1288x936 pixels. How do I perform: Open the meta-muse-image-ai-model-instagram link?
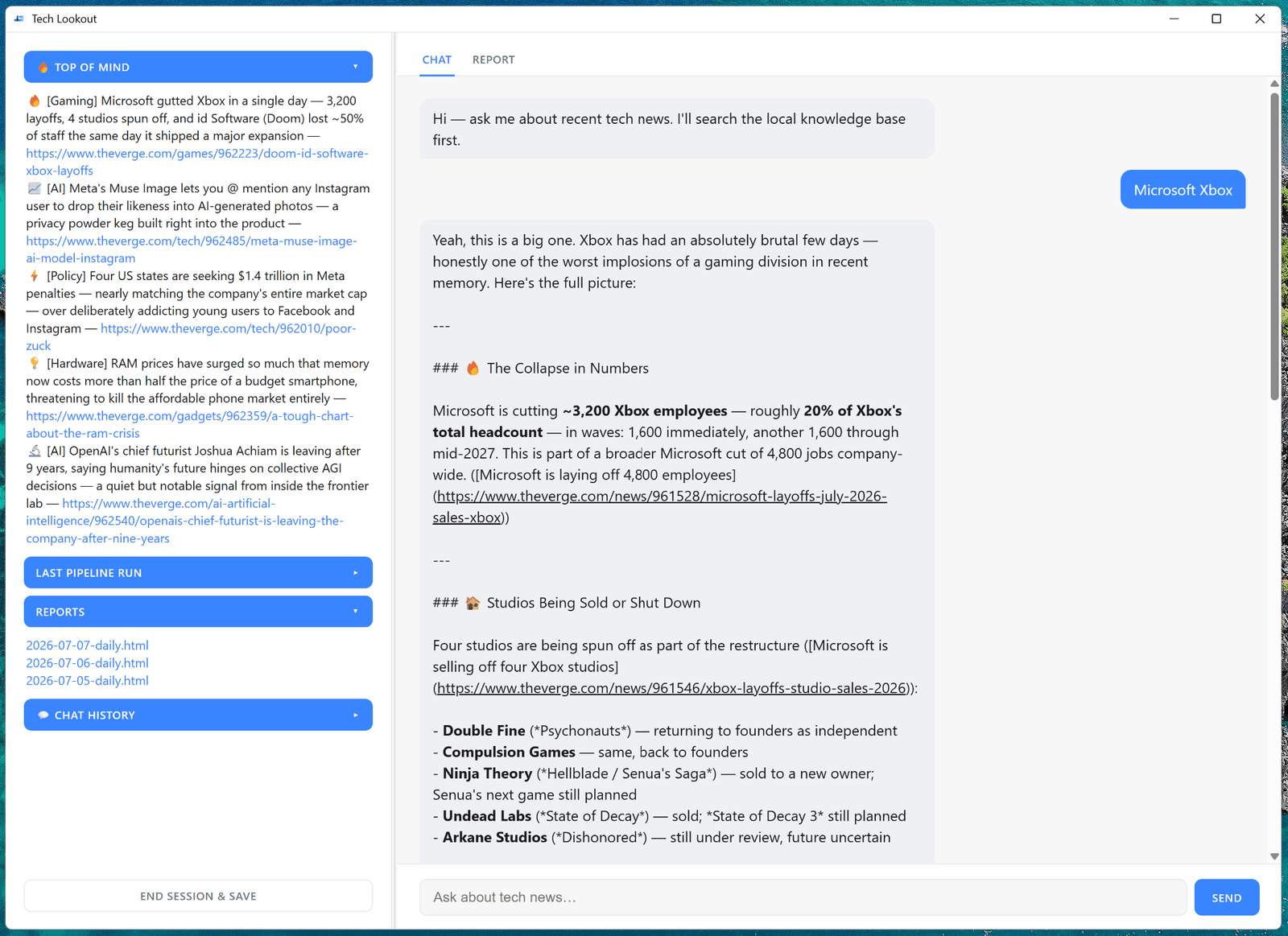pyautogui.click(x=192, y=249)
